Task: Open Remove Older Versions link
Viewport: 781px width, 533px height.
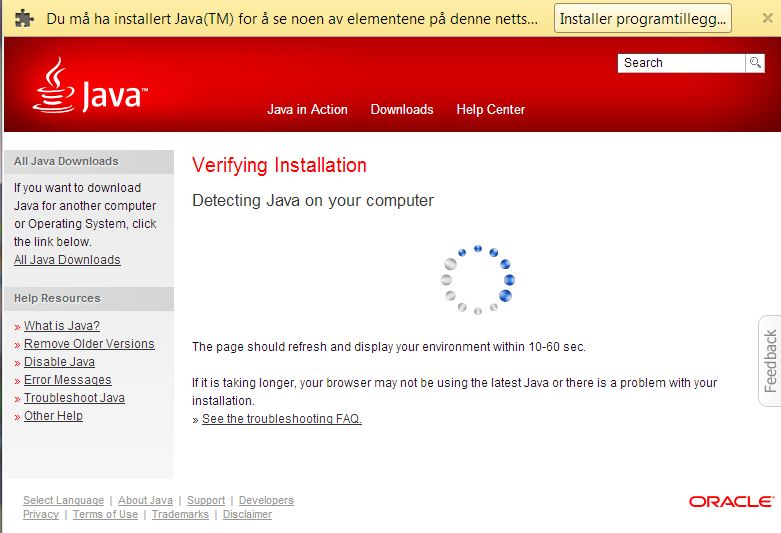Action: tap(89, 344)
